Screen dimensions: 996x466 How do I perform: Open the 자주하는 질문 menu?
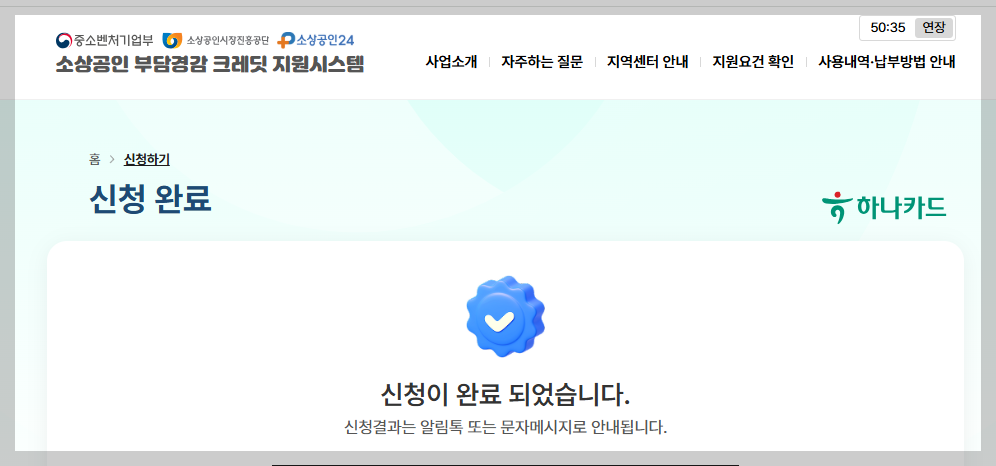coord(542,62)
